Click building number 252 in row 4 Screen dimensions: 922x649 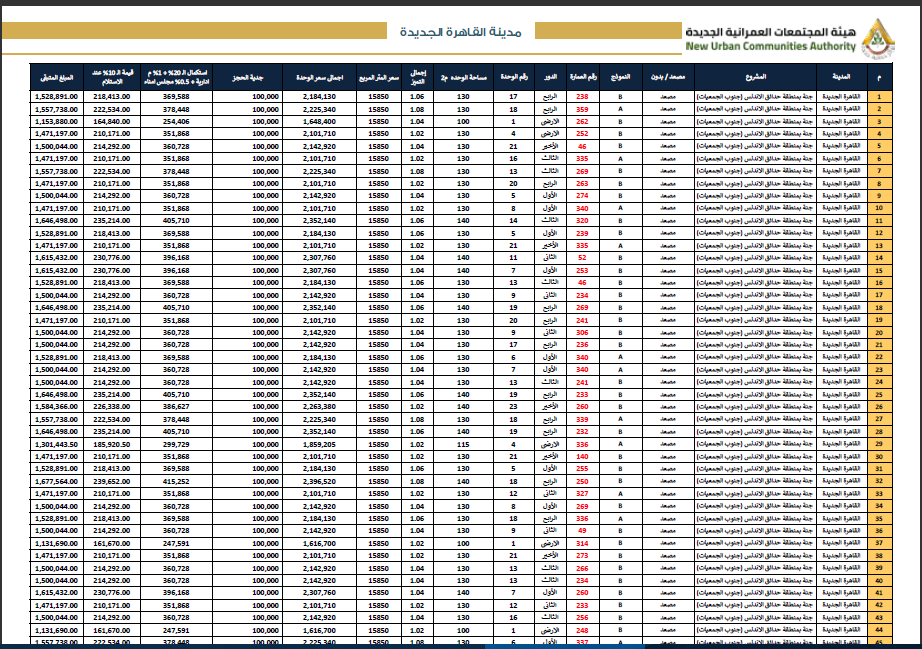click(582, 134)
